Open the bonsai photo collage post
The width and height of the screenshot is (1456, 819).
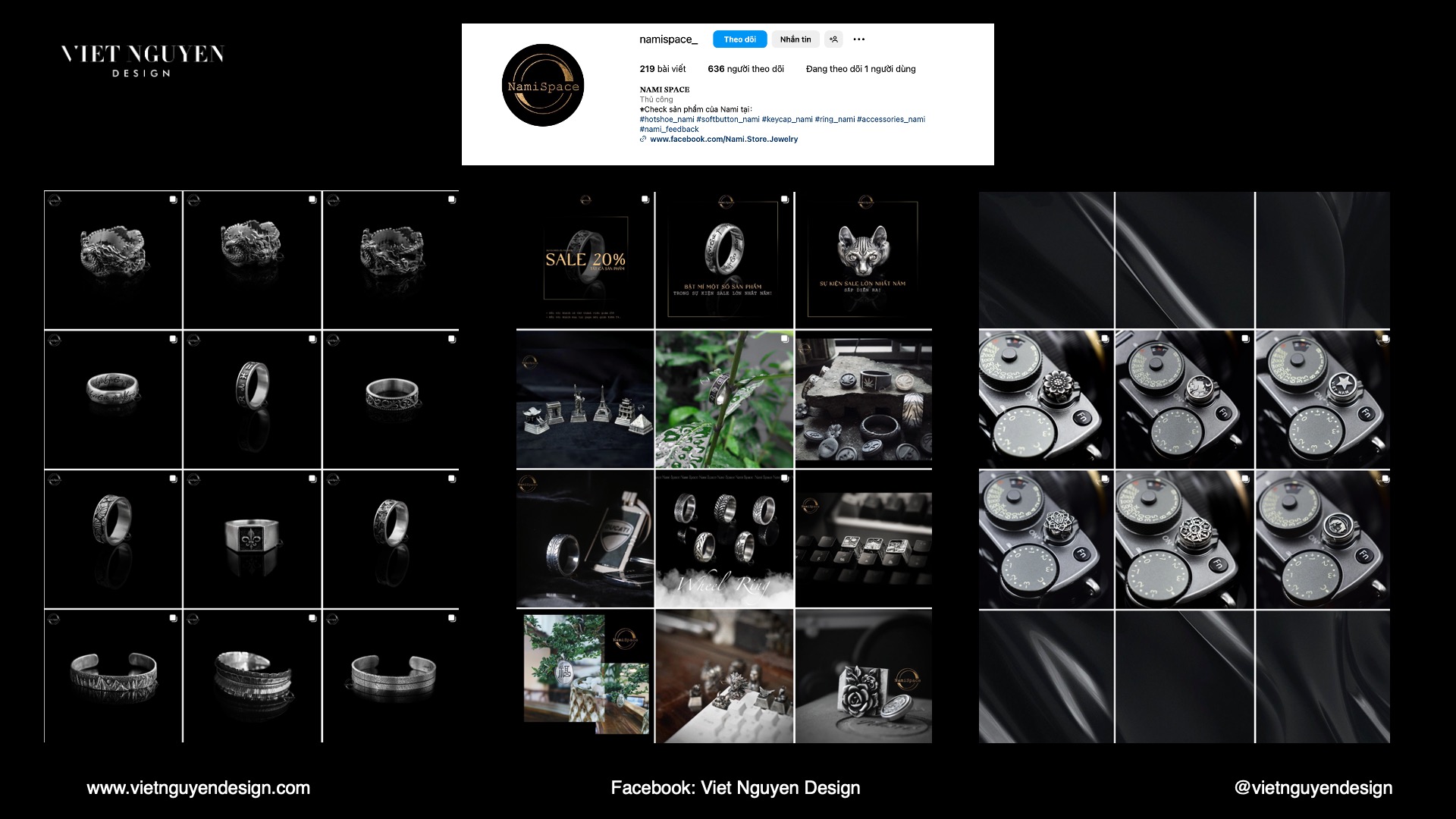[585, 676]
